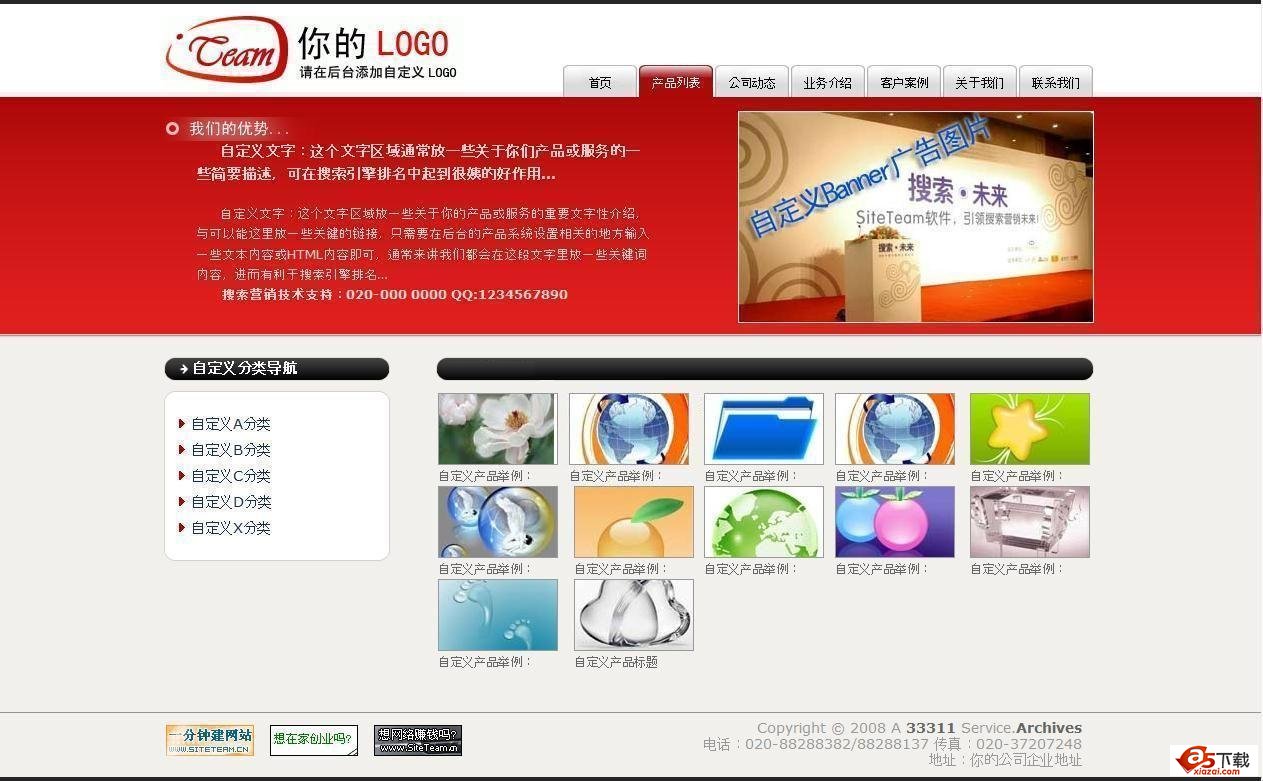Click the 自定义Banner 广告图片 banner image
The width and height of the screenshot is (1263, 781).
click(915, 216)
